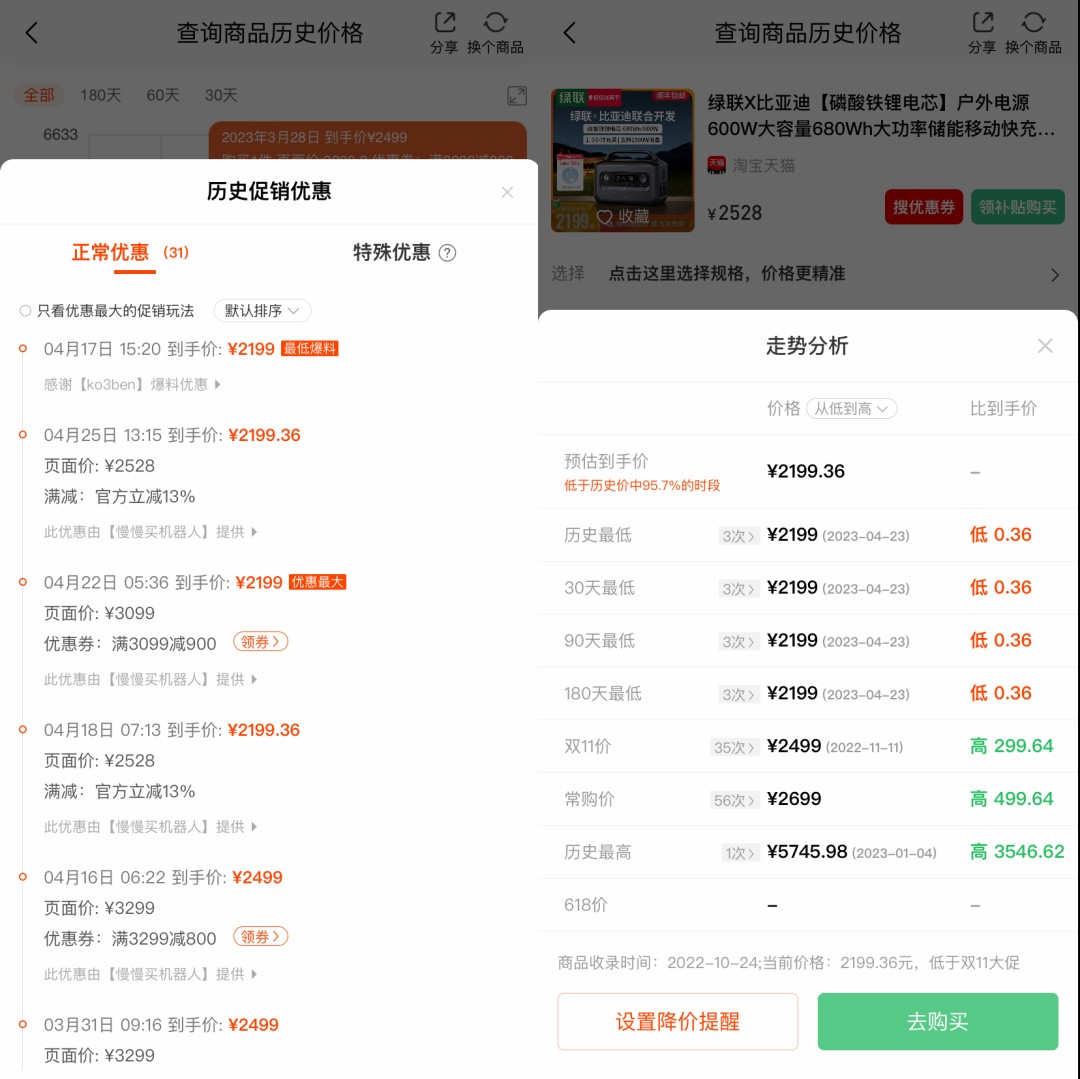Tap the 收藏 heart icon on product image

coord(605,217)
